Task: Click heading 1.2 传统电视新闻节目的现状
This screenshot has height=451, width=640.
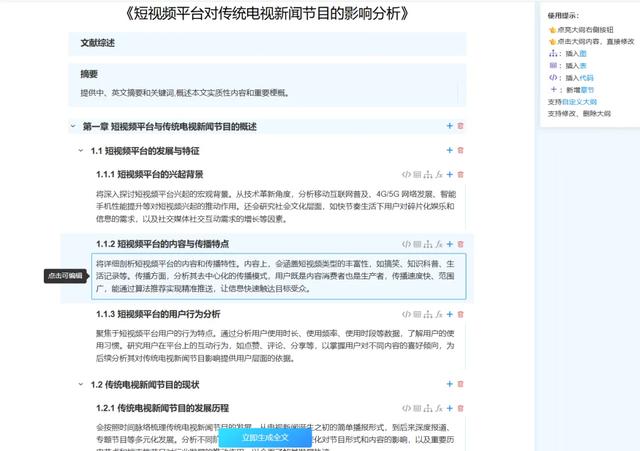Action: click(145, 385)
